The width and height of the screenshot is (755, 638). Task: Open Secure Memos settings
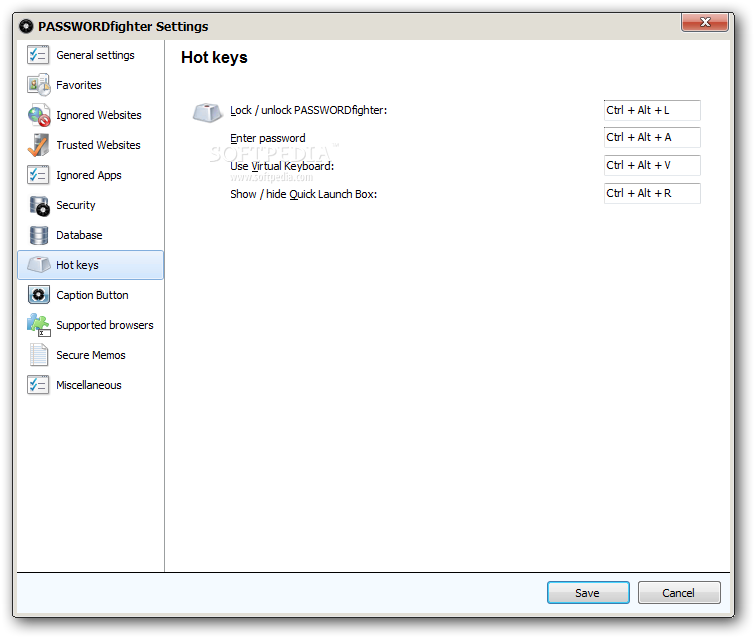91,355
